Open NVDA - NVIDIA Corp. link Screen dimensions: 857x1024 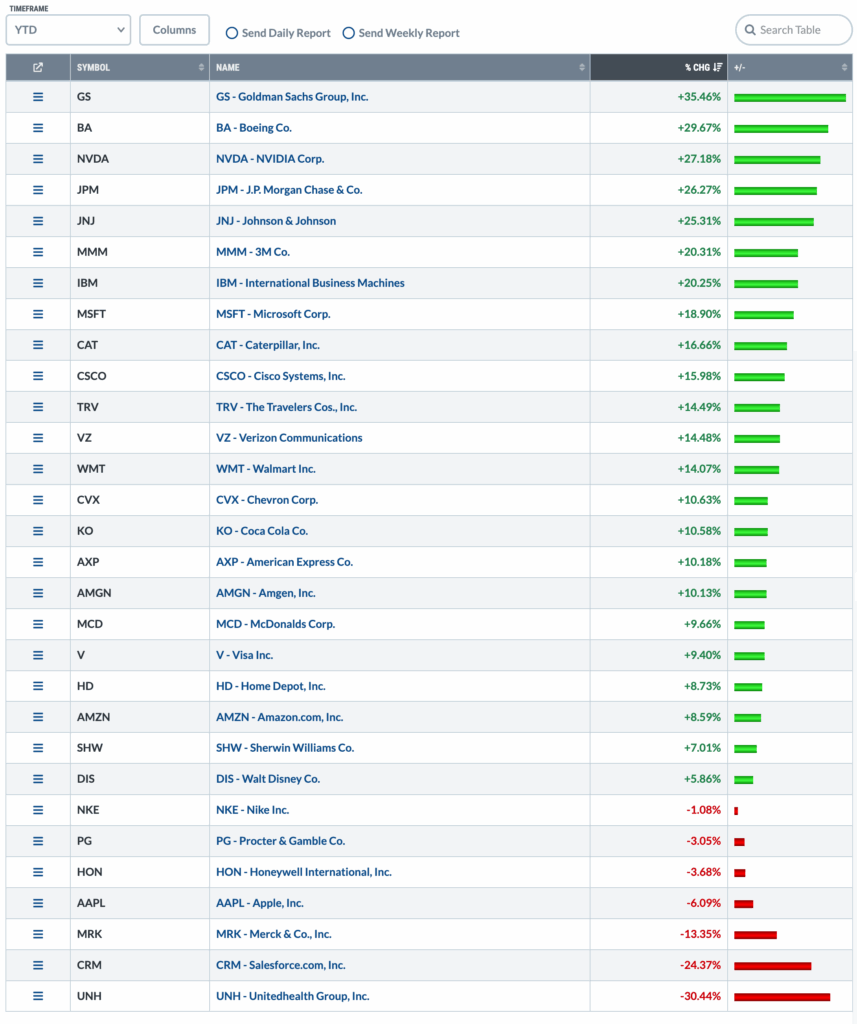[x=270, y=159]
